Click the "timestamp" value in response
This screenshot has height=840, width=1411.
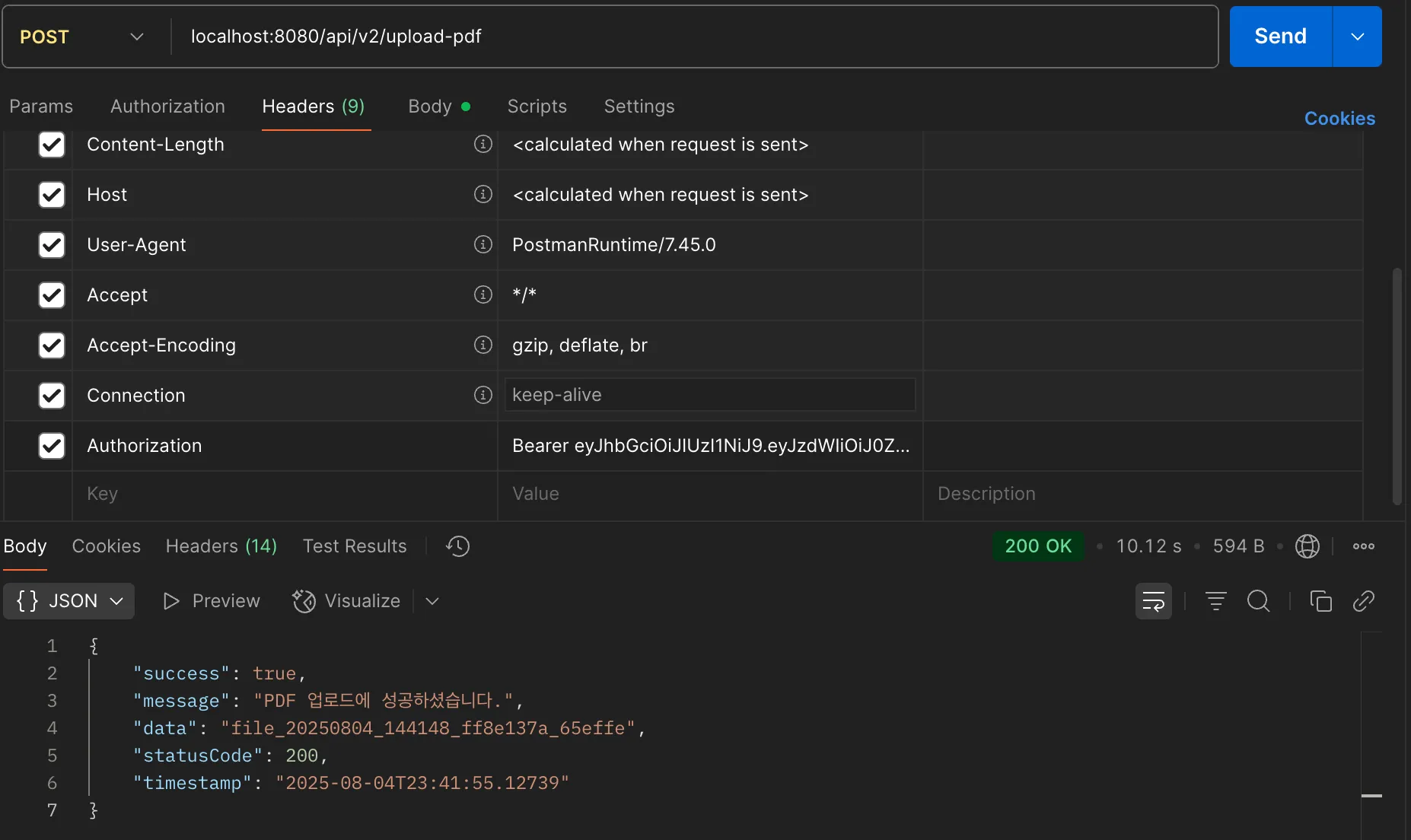click(x=422, y=783)
